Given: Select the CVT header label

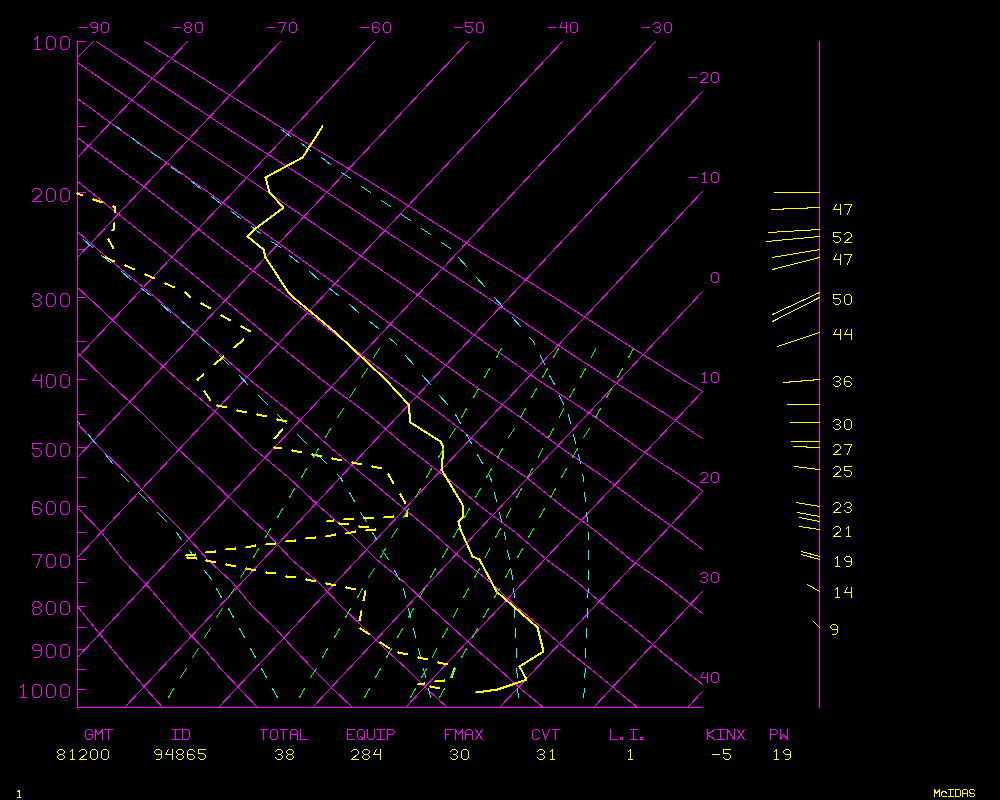Looking at the screenshot, I should coord(545,735).
